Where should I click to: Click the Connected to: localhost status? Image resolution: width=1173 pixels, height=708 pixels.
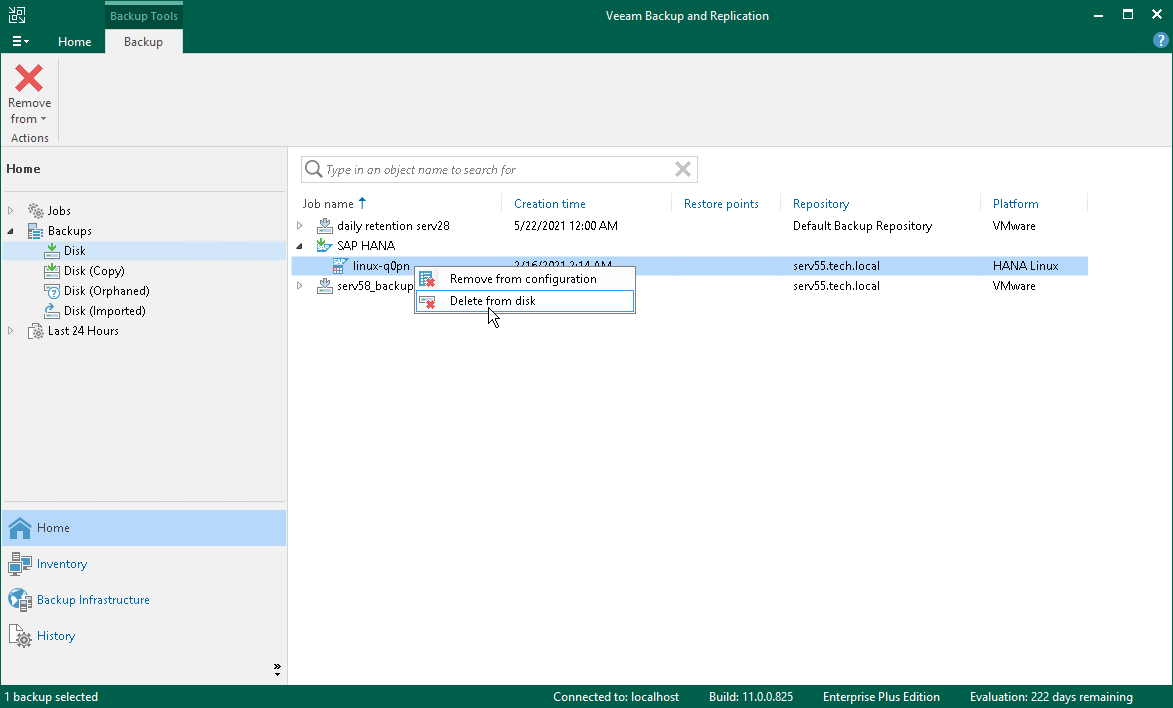pyautogui.click(x=616, y=697)
